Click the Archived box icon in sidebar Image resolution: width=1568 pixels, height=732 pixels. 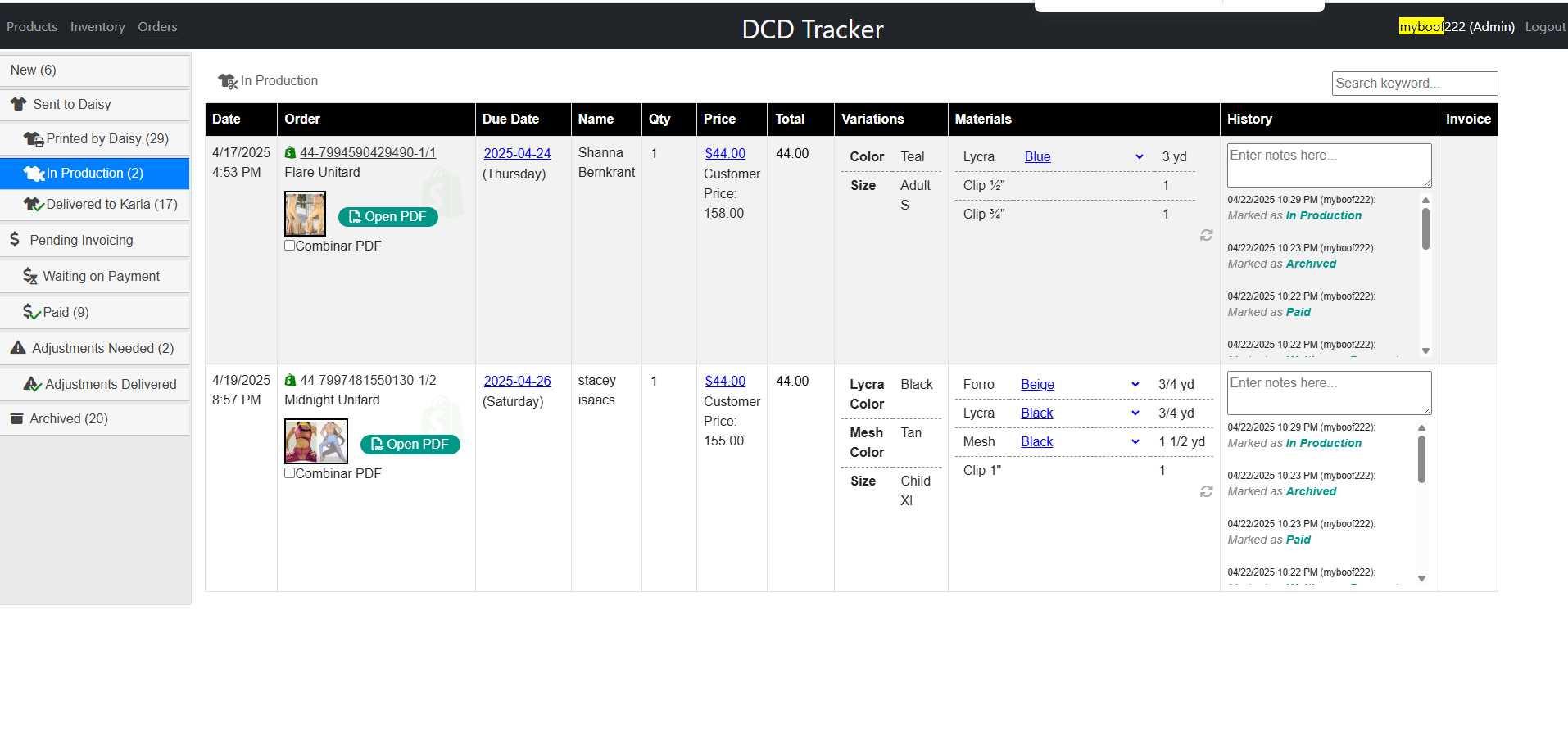[16, 418]
